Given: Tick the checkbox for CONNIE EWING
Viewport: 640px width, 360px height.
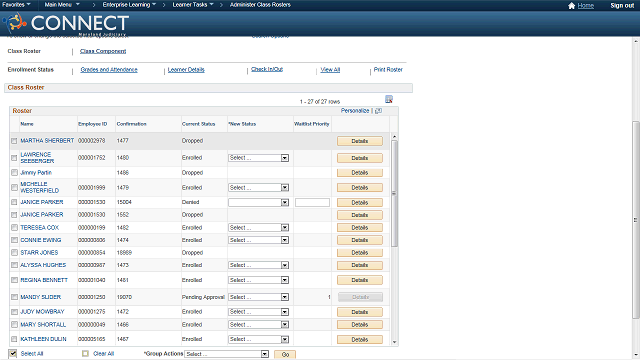Looking at the screenshot, I should 14,240.
